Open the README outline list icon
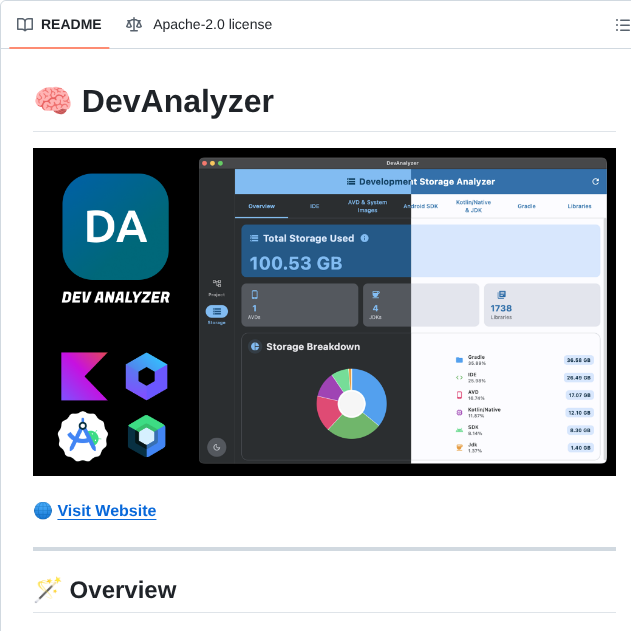 tap(622, 25)
